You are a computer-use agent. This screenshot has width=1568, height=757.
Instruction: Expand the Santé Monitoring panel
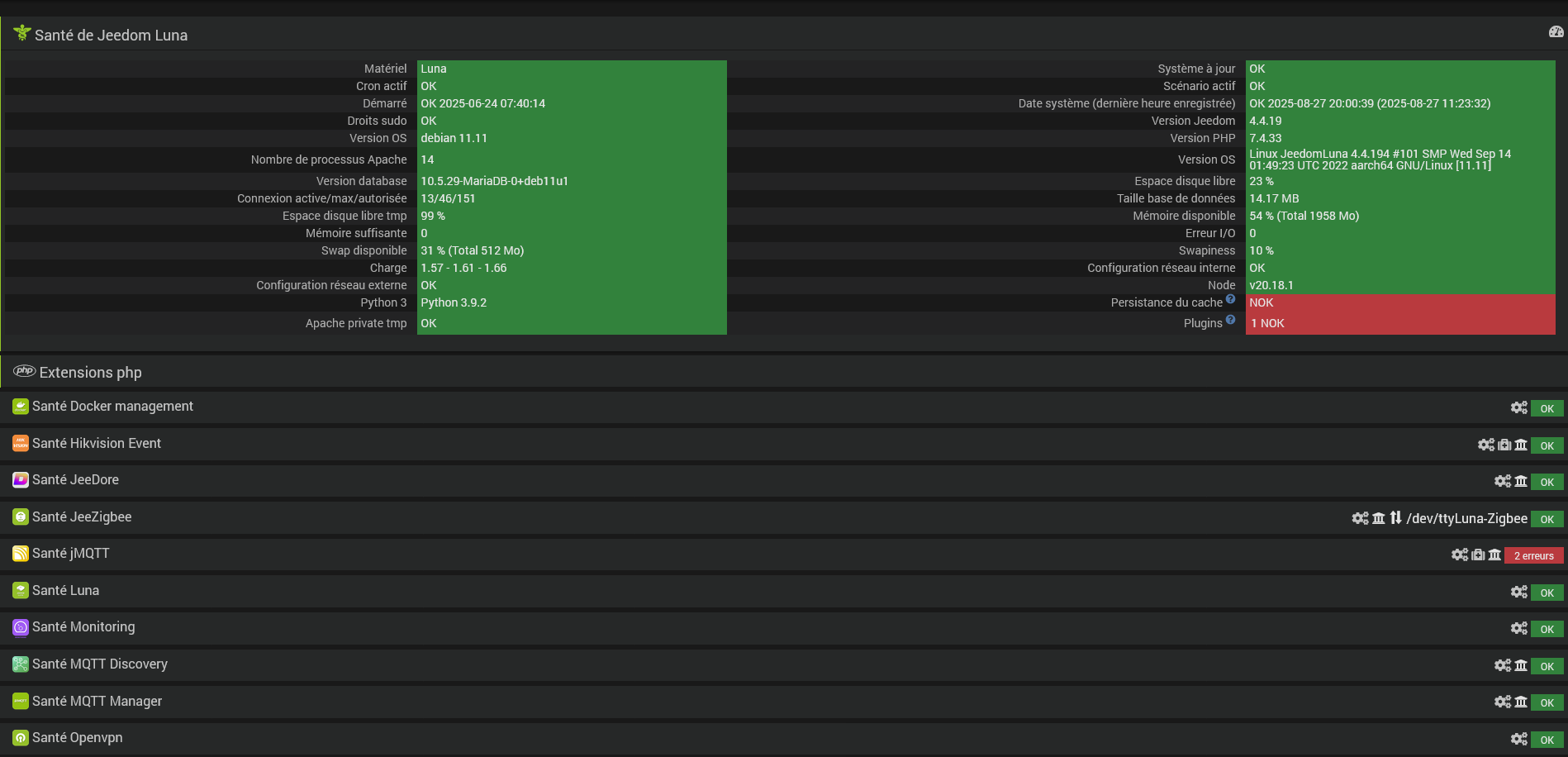(x=83, y=627)
